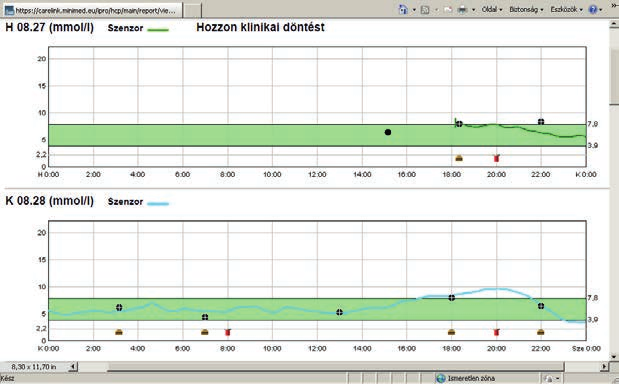Click the calibration point at 22:00 on K 08.28 chart
The width and height of the screenshot is (619, 384).
click(541, 306)
